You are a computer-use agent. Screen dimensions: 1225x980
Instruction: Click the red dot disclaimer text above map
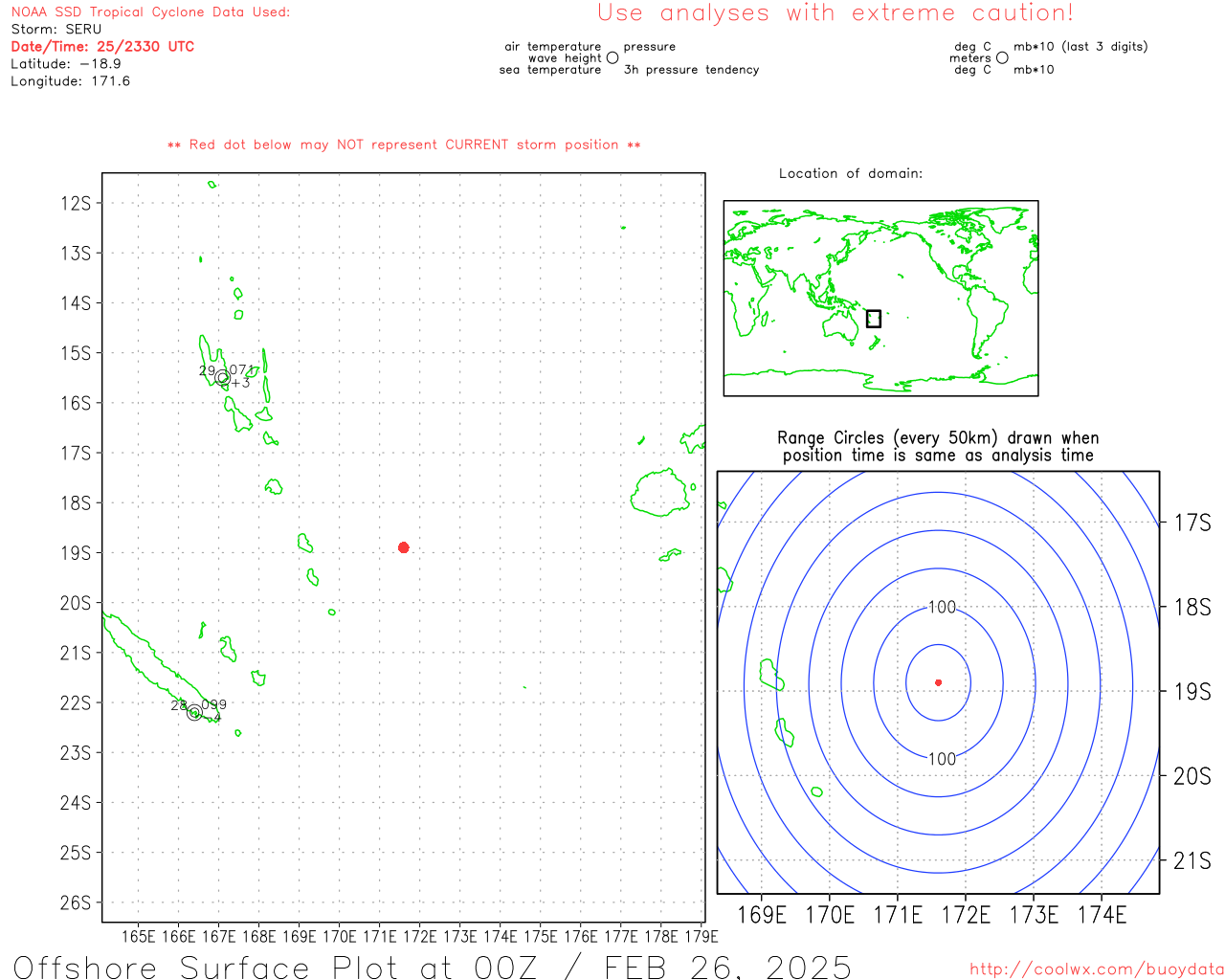click(404, 145)
